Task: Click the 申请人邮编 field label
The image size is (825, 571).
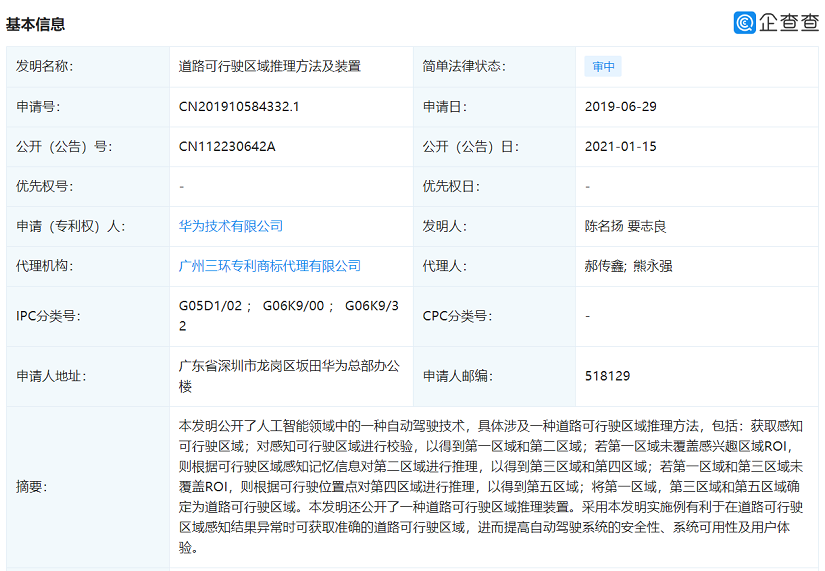Action: pyautogui.click(x=458, y=376)
